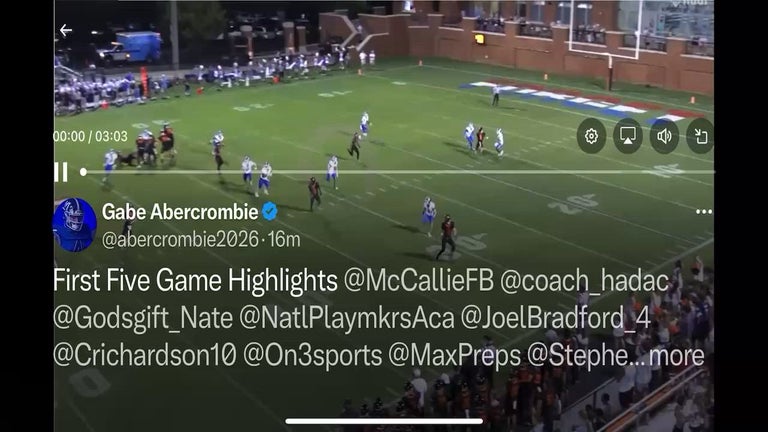The width and height of the screenshot is (768, 432).
Task: Open the @MaxPreps mention
Action: pos(455,356)
